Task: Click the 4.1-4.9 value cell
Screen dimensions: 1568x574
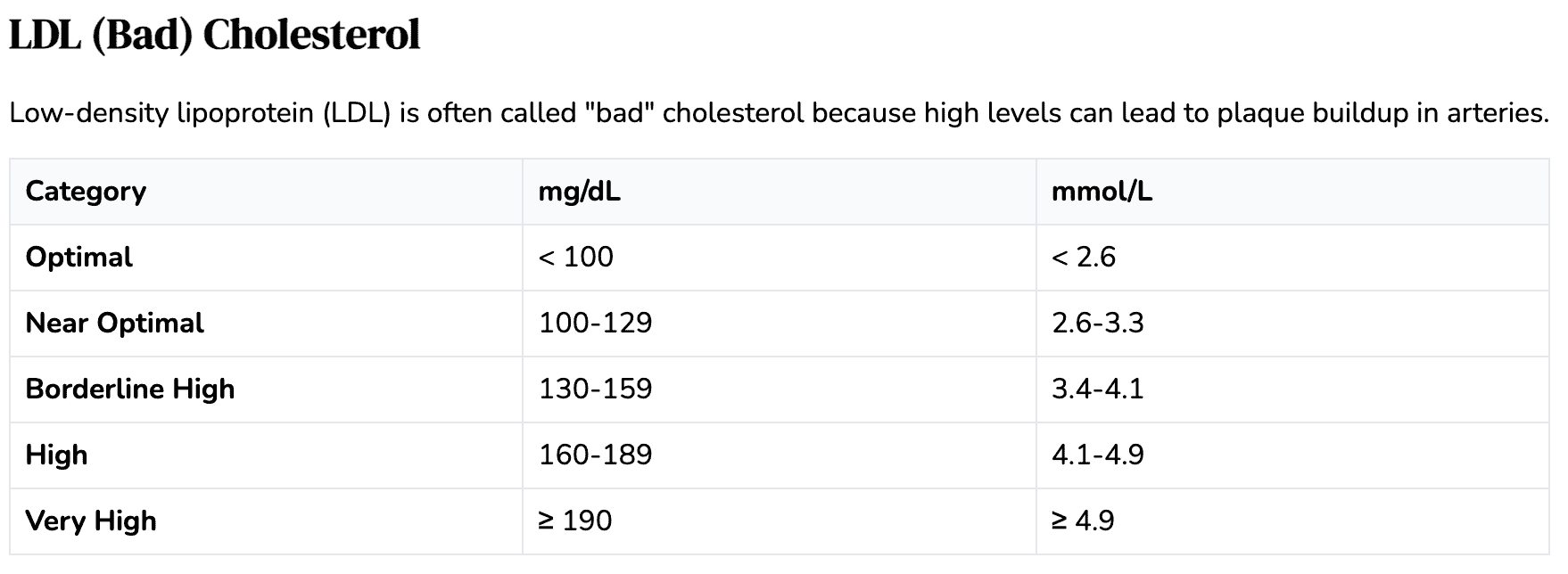Action: click(1097, 455)
